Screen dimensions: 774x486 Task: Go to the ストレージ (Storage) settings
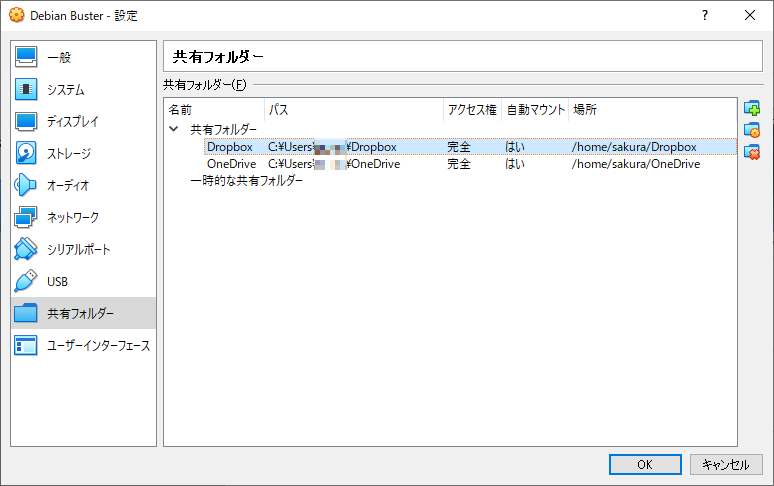click(x=68, y=153)
